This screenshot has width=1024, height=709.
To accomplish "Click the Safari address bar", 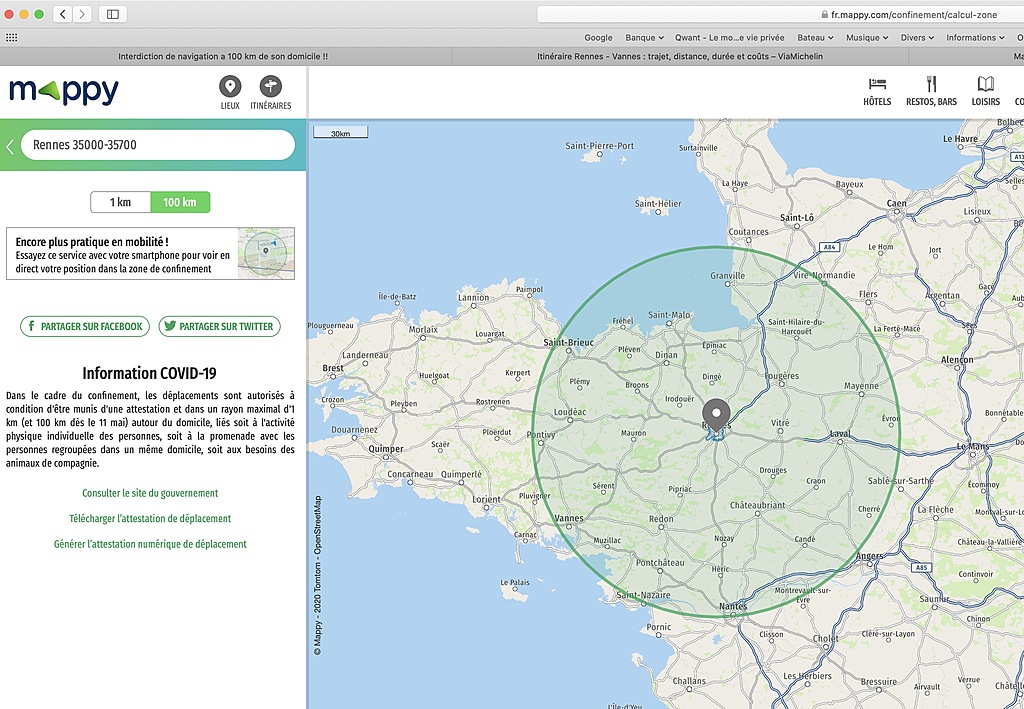I will [780, 14].
